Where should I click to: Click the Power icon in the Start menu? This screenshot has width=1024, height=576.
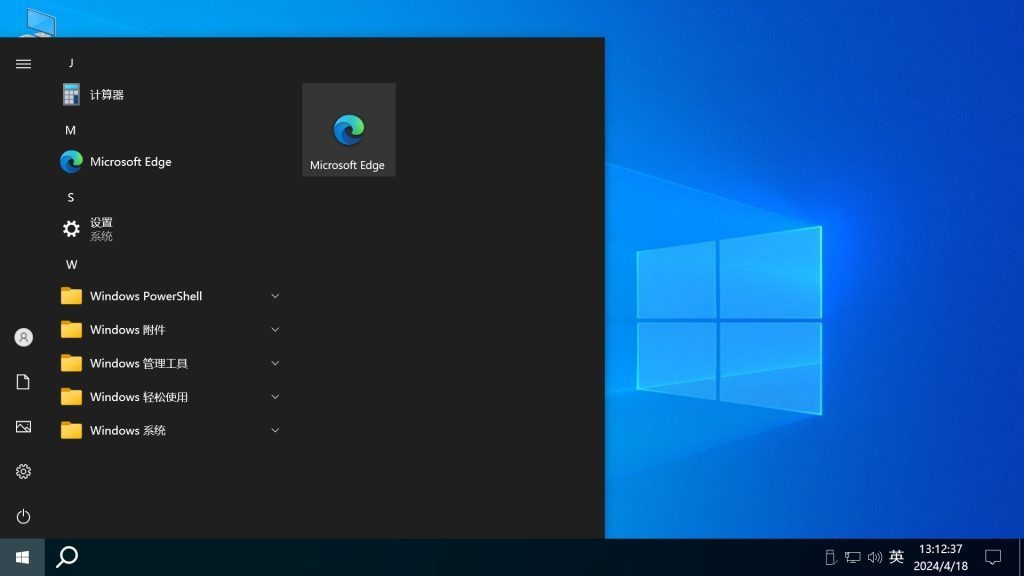tap(23, 516)
